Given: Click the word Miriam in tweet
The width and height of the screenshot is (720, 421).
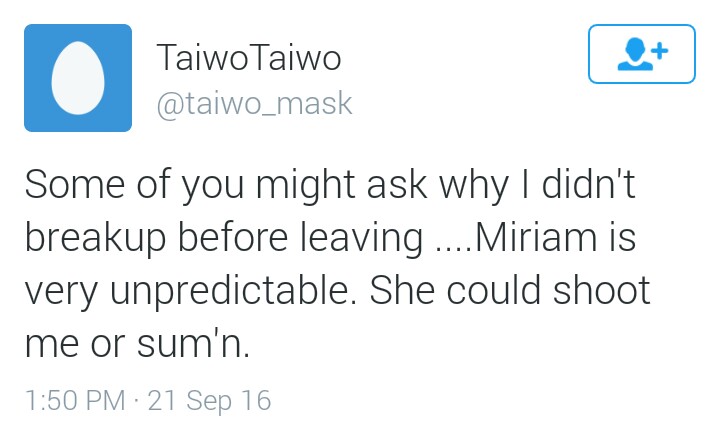Looking at the screenshot, I should tap(536, 237).
